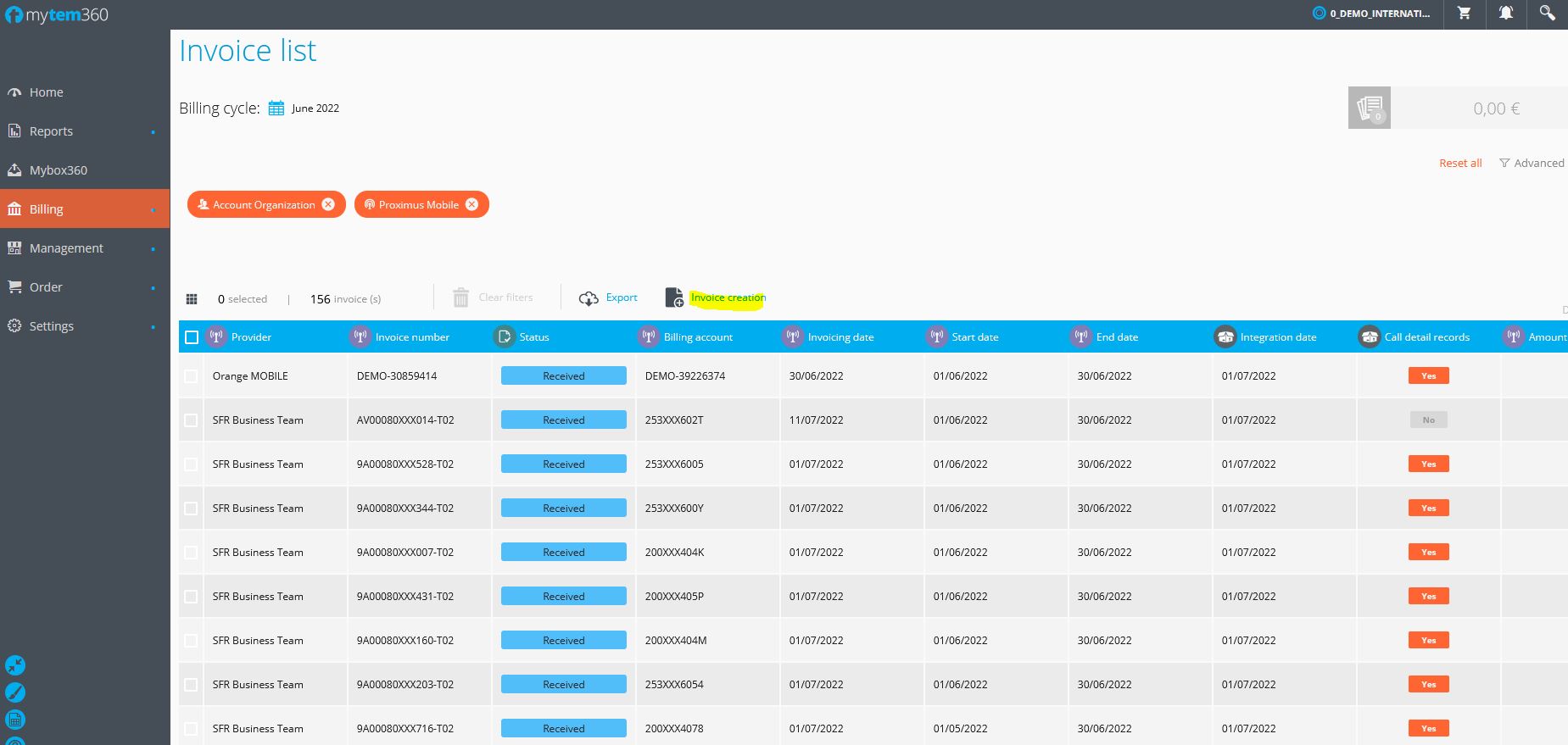Open Advanced filters
This screenshot has width=1568, height=745.
pos(1532,163)
